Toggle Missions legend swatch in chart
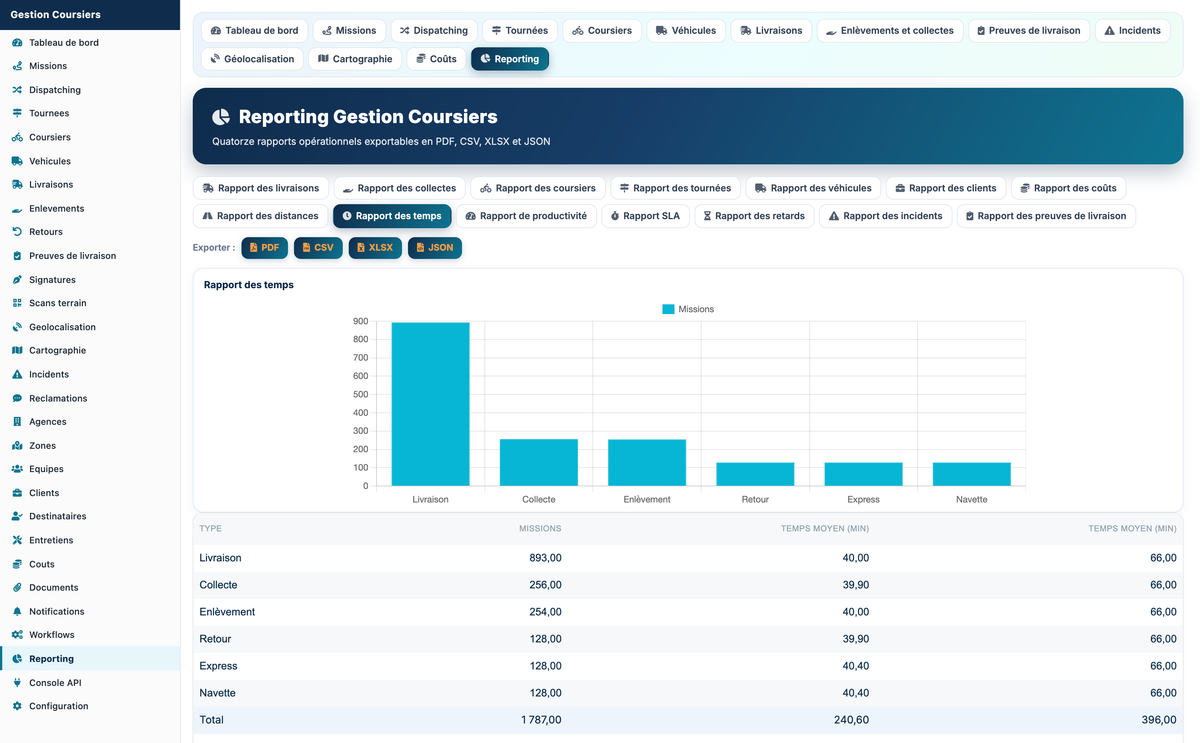The height and width of the screenshot is (743, 1200). [x=668, y=310]
